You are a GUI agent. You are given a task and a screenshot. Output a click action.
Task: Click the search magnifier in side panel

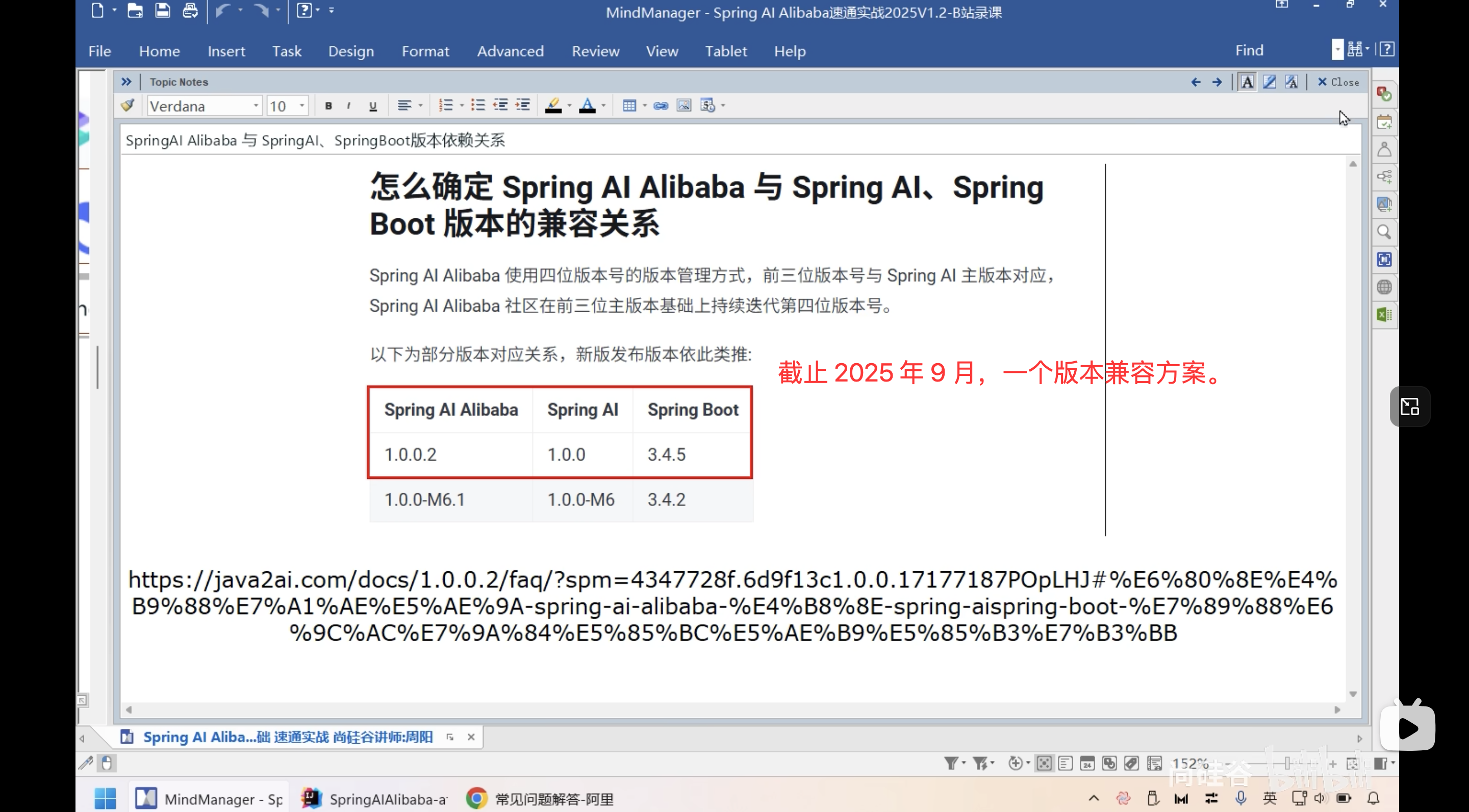[x=1384, y=232]
